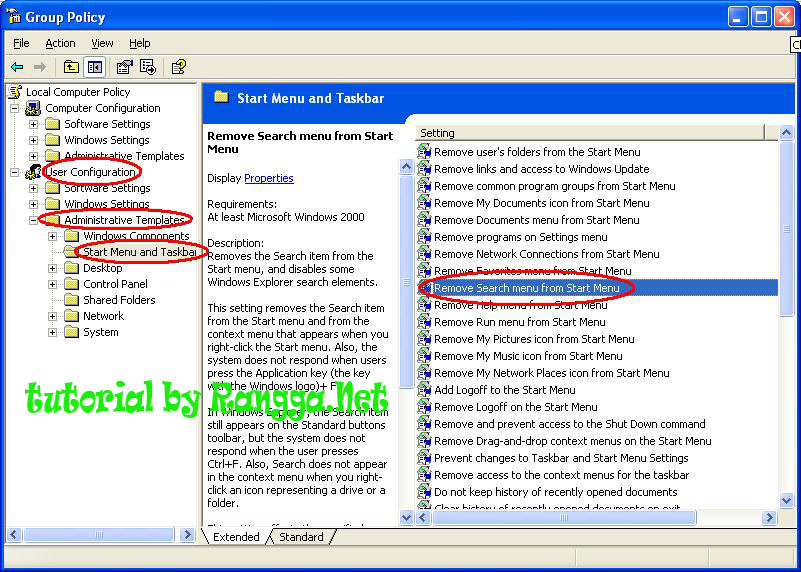This screenshot has height=572, width=801.
Task: Collapse the Computer Configuration node
Action: pos(15,108)
